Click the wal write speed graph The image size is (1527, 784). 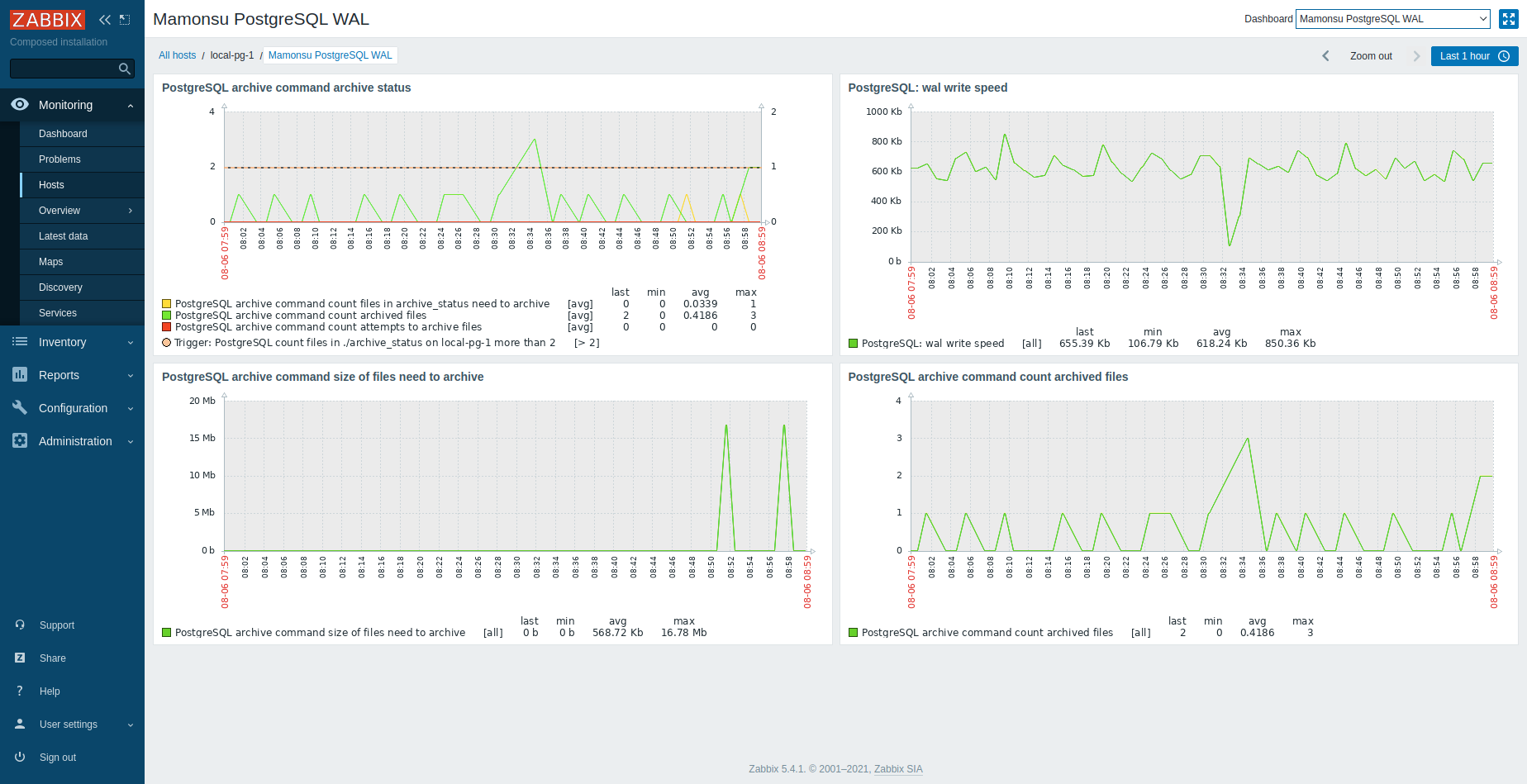coord(1202,187)
